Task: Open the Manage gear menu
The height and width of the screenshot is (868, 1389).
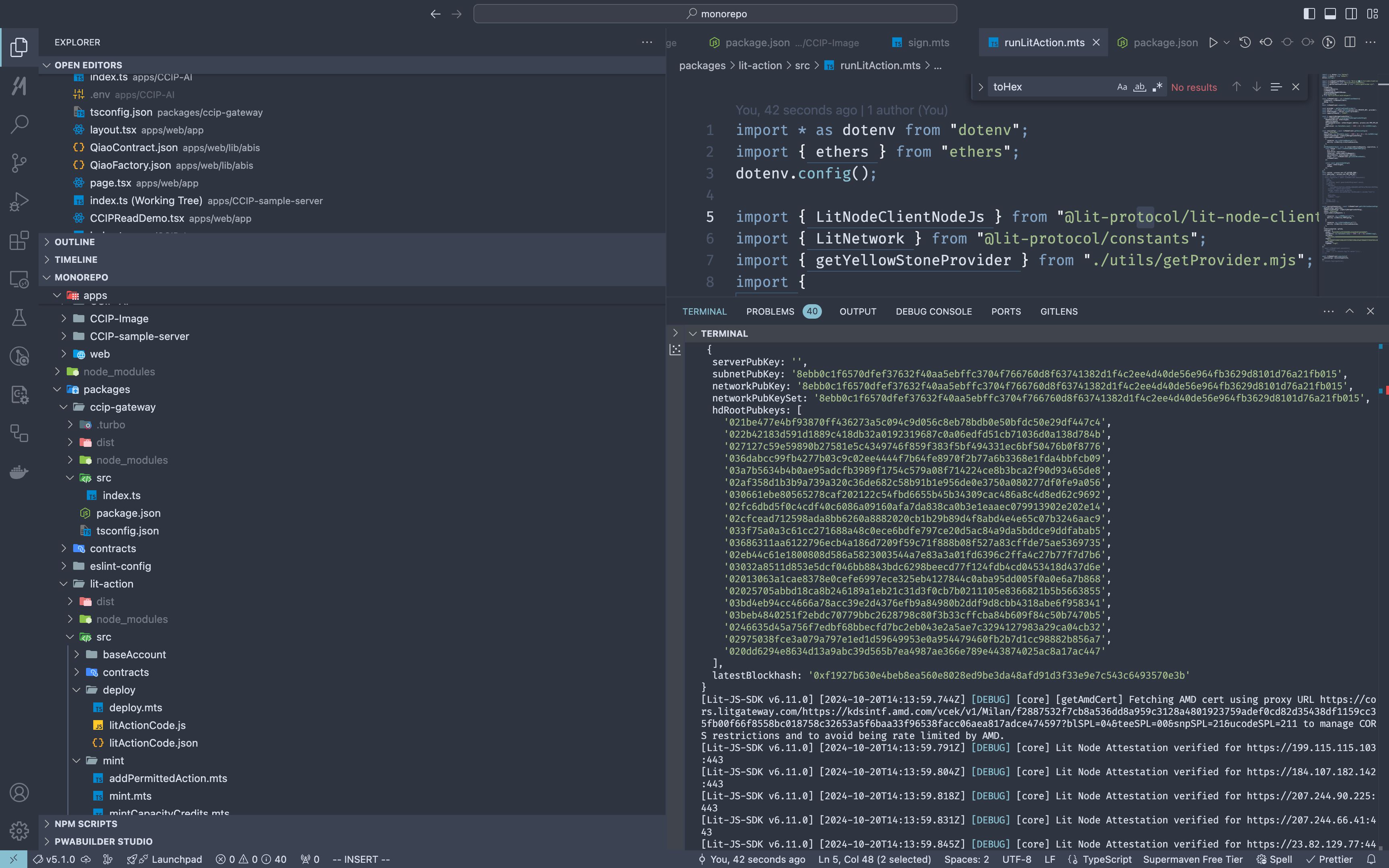Action: pos(19,830)
